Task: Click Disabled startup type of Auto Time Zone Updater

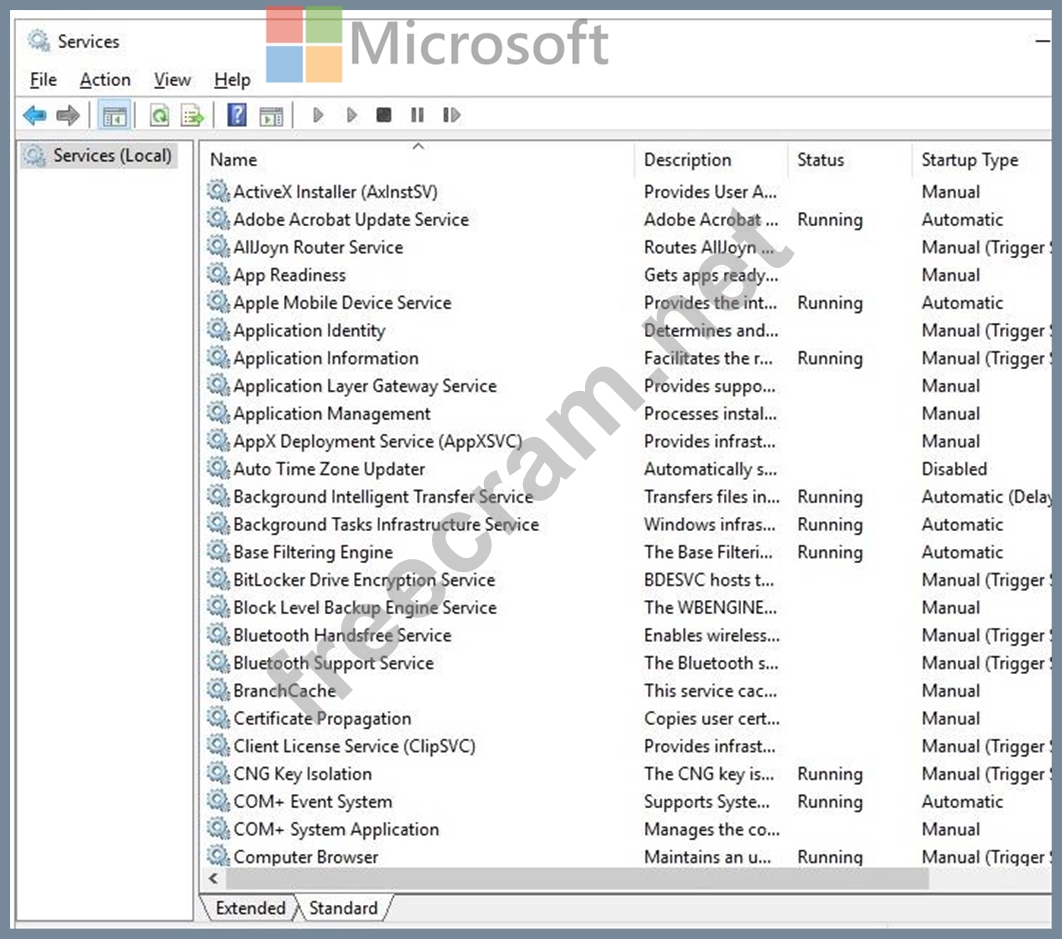Action: pos(954,469)
